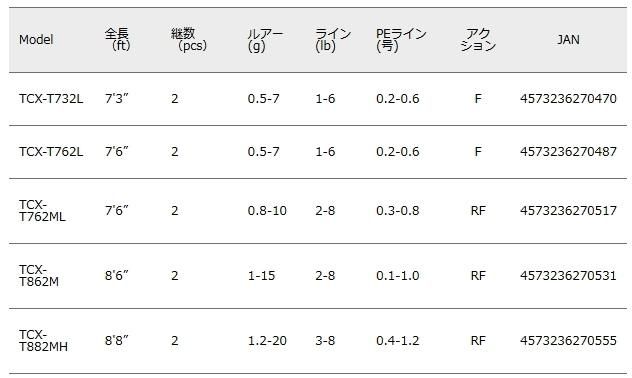Click the 8'8" length value

click(116, 341)
